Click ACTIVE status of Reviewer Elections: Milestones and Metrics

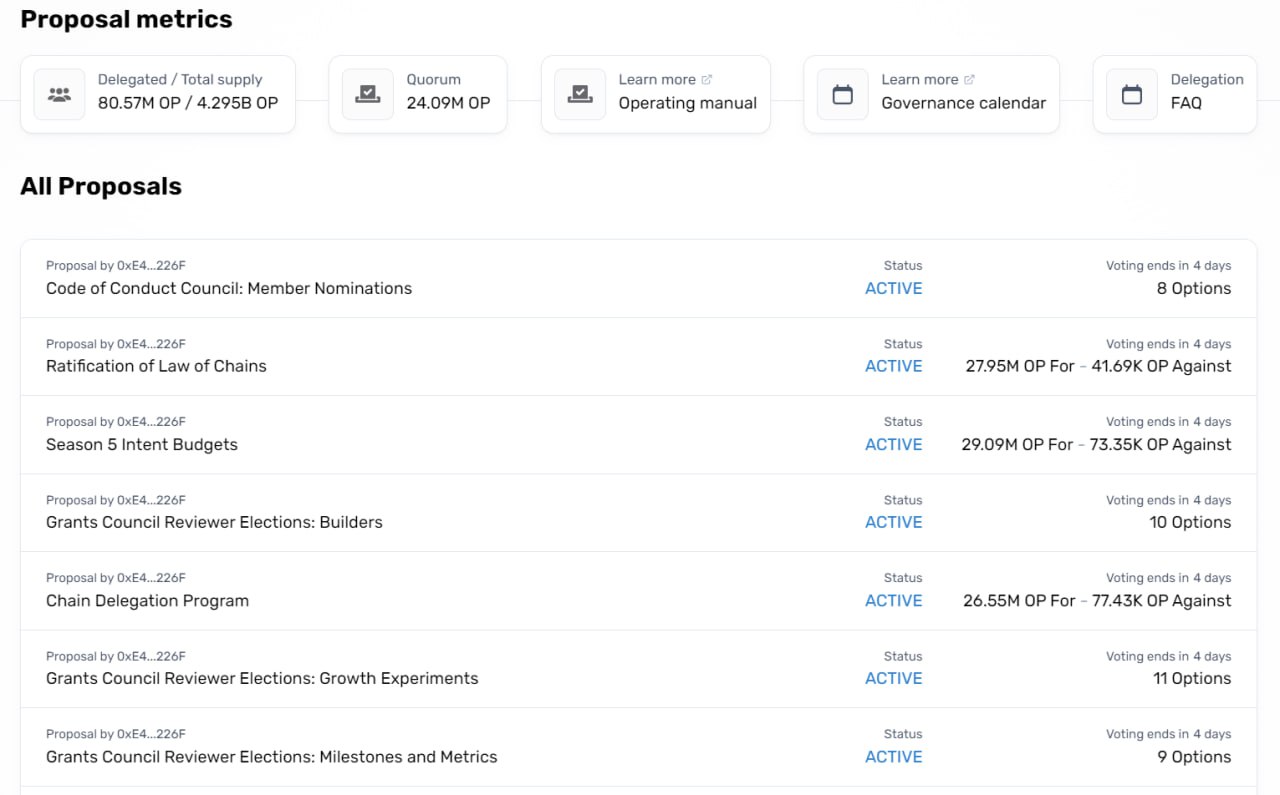893,757
